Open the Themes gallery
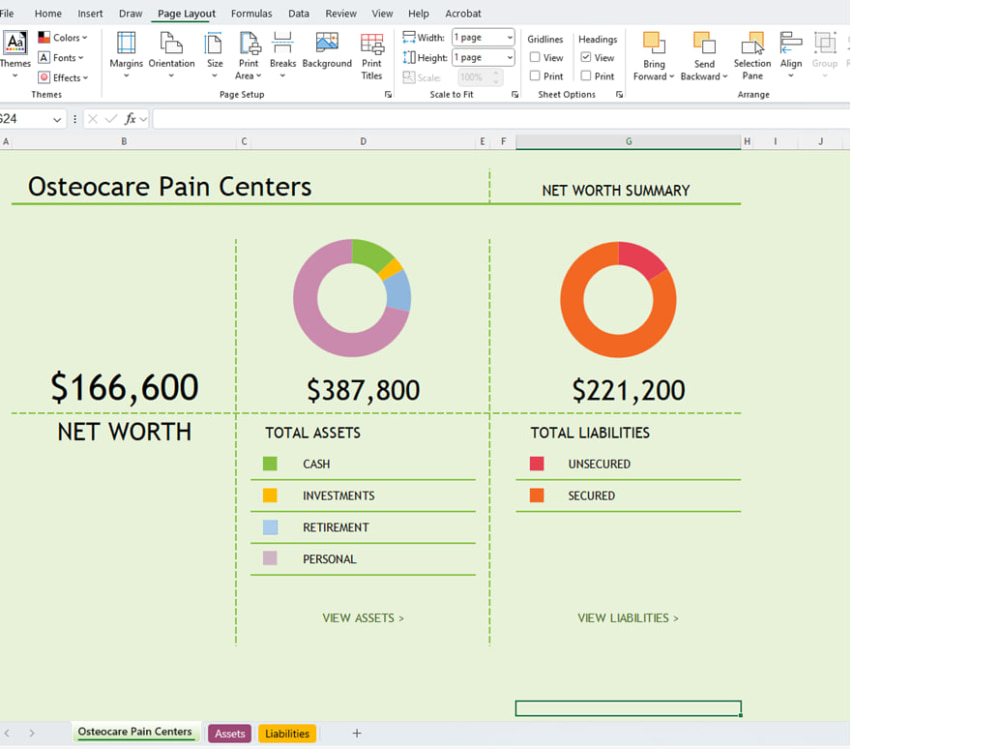This screenshot has width=1000, height=750. click(15, 55)
